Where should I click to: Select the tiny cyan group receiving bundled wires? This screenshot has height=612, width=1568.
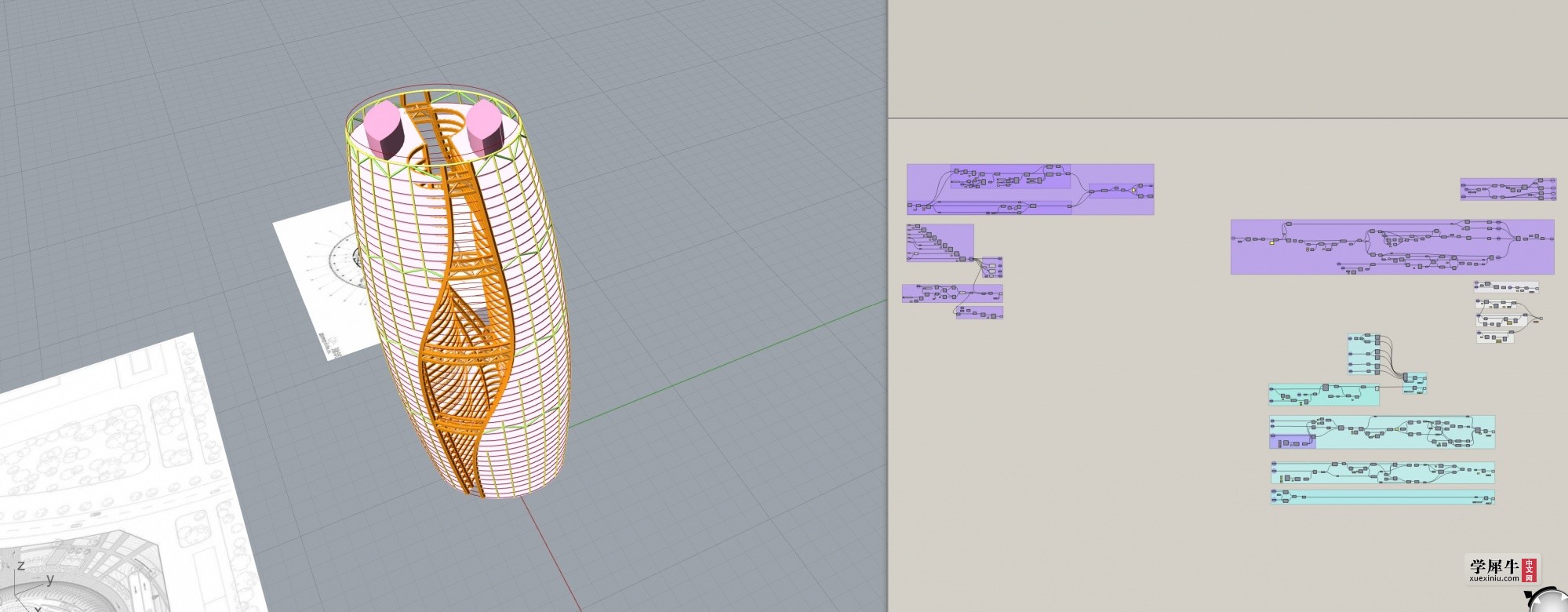point(1414,383)
